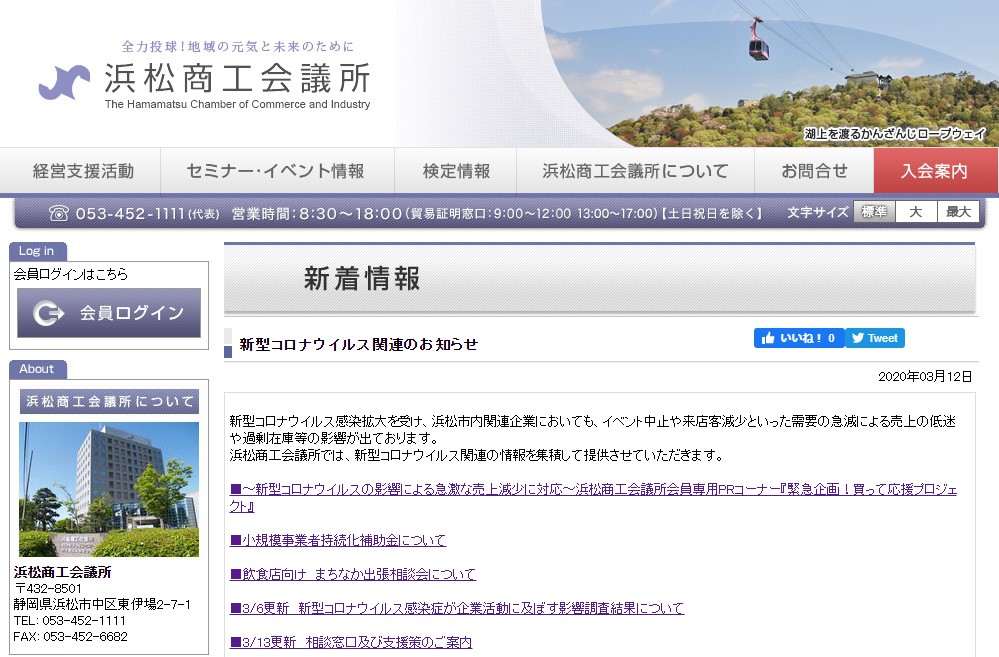The height and width of the screenshot is (657, 999).
Task: Click the 会員ログイン login button
Action: tap(109, 313)
